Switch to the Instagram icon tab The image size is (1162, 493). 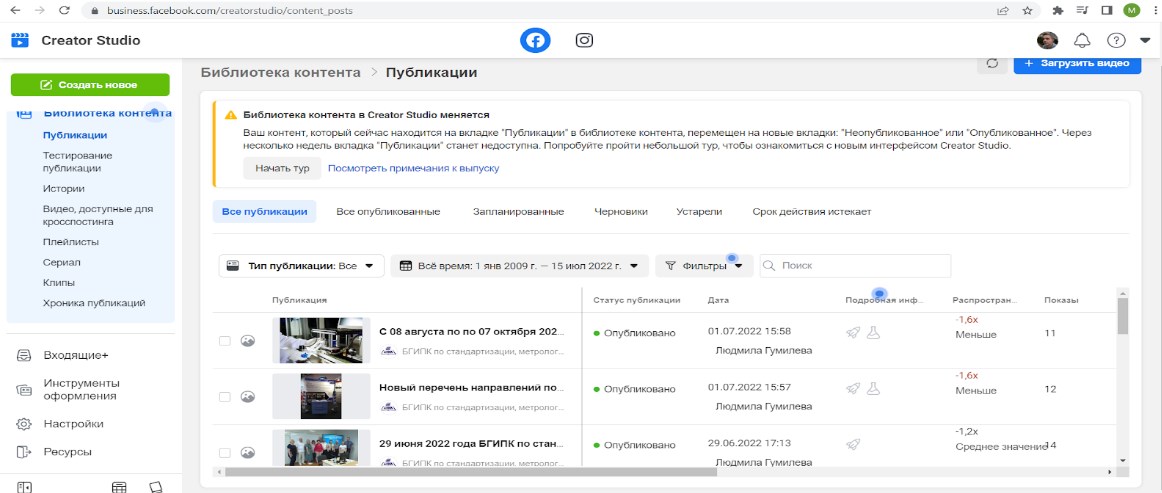(x=584, y=40)
